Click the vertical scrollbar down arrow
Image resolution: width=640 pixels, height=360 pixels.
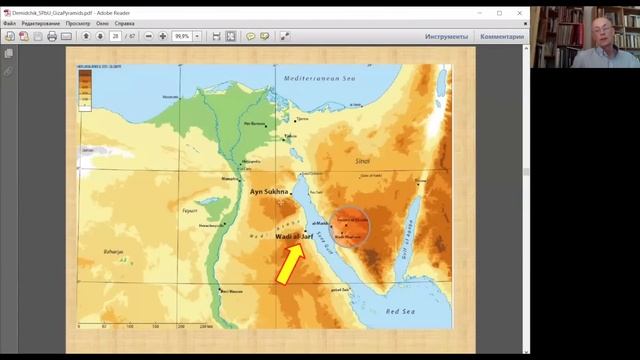(526, 351)
